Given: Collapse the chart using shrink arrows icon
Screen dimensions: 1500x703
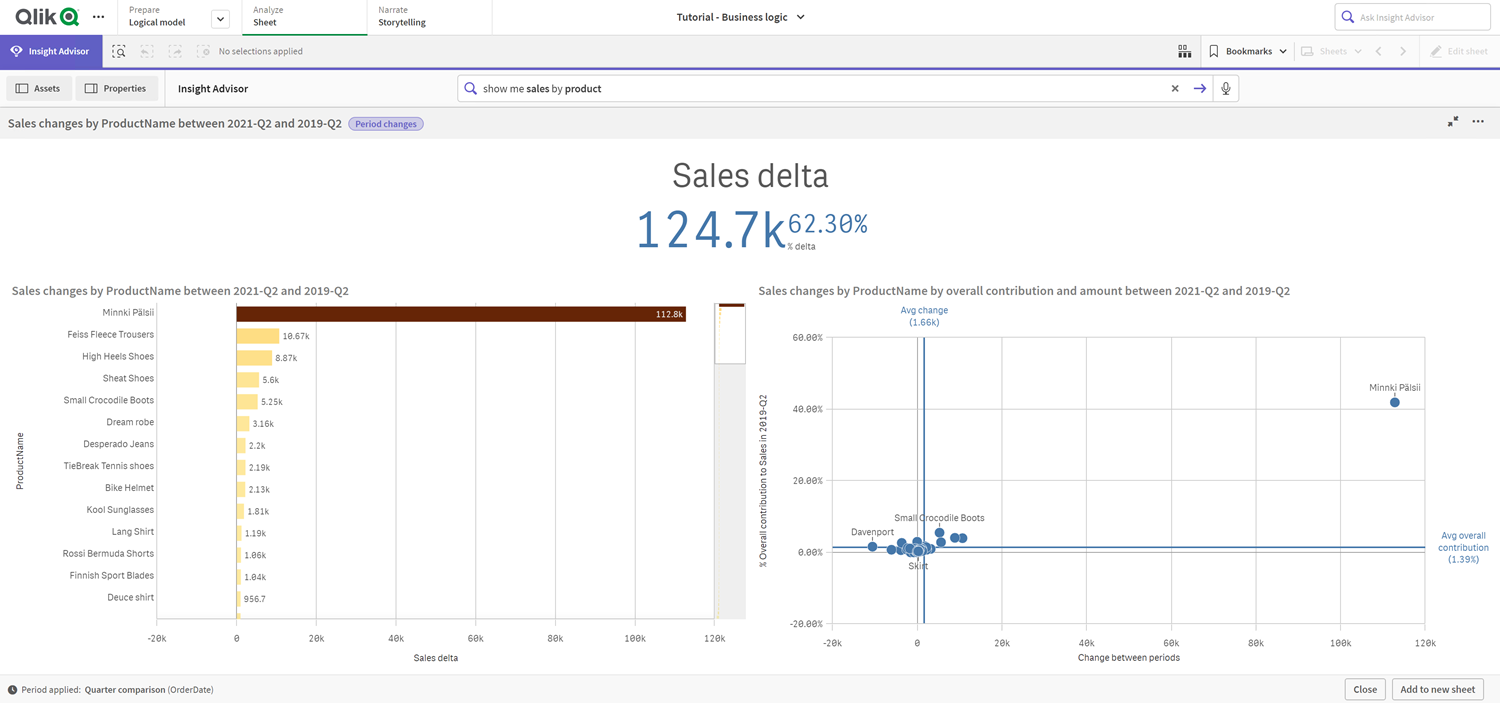Looking at the screenshot, I should click(x=1453, y=121).
